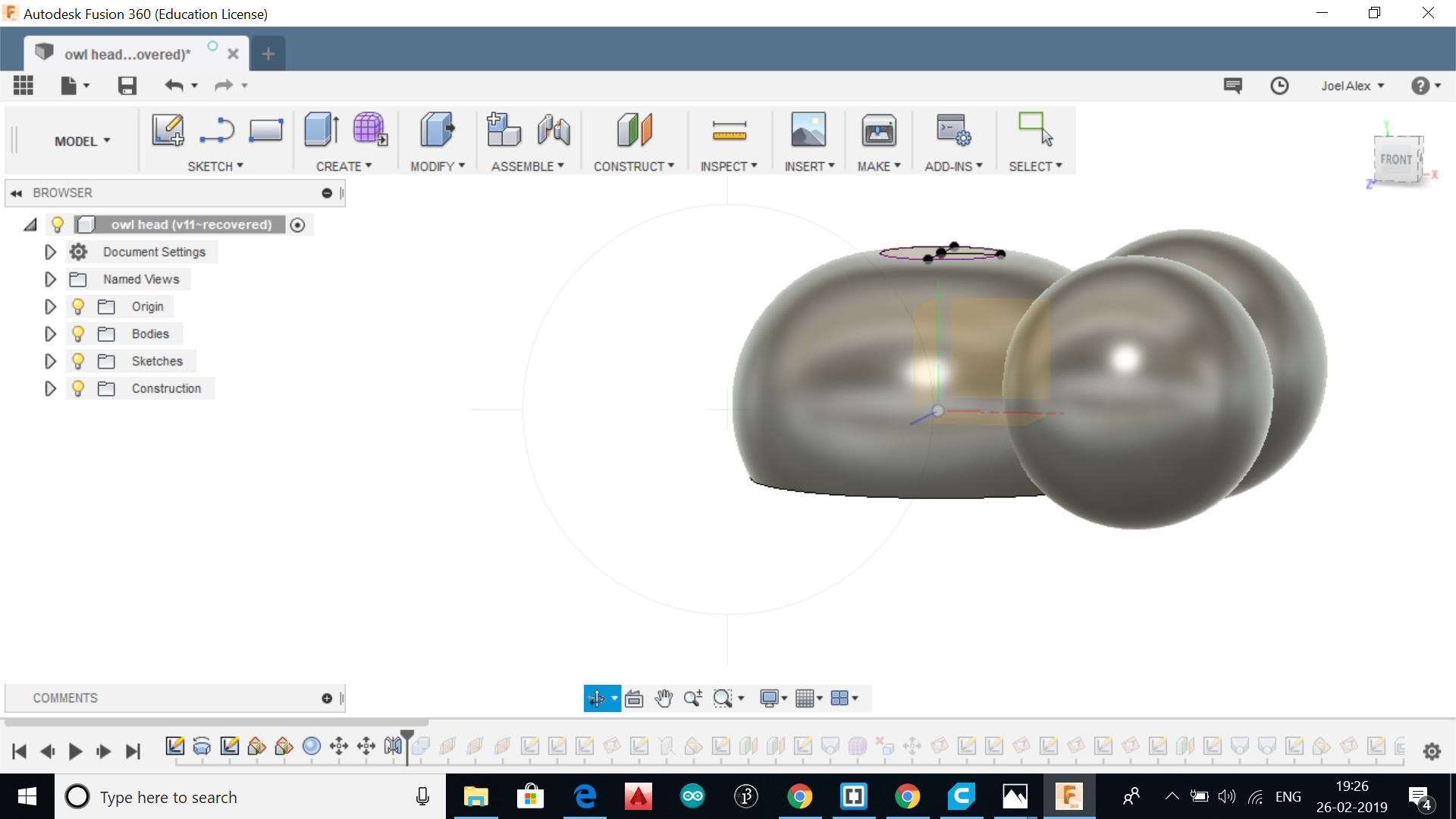Click the Joint assemble icon
Viewport: 1456px width, 819px height.
pos(554,130)
